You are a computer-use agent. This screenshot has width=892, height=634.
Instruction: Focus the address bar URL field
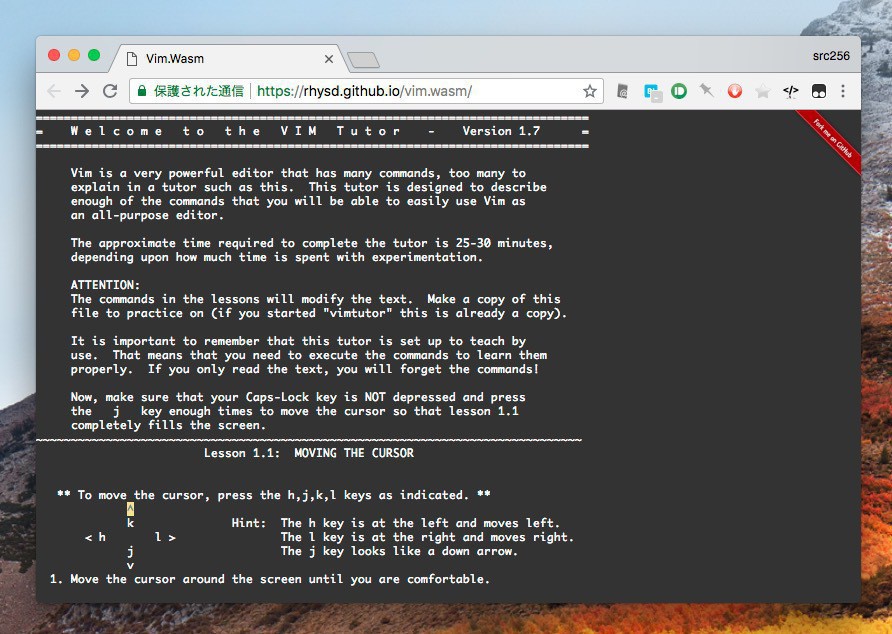(364, 91)
